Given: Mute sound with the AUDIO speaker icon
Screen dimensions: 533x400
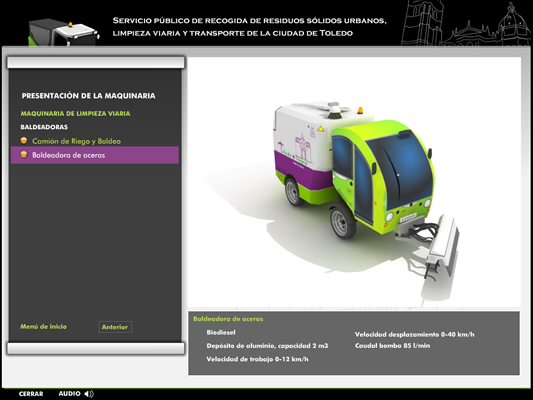Looking at the screenshot, I should point(89,394).
